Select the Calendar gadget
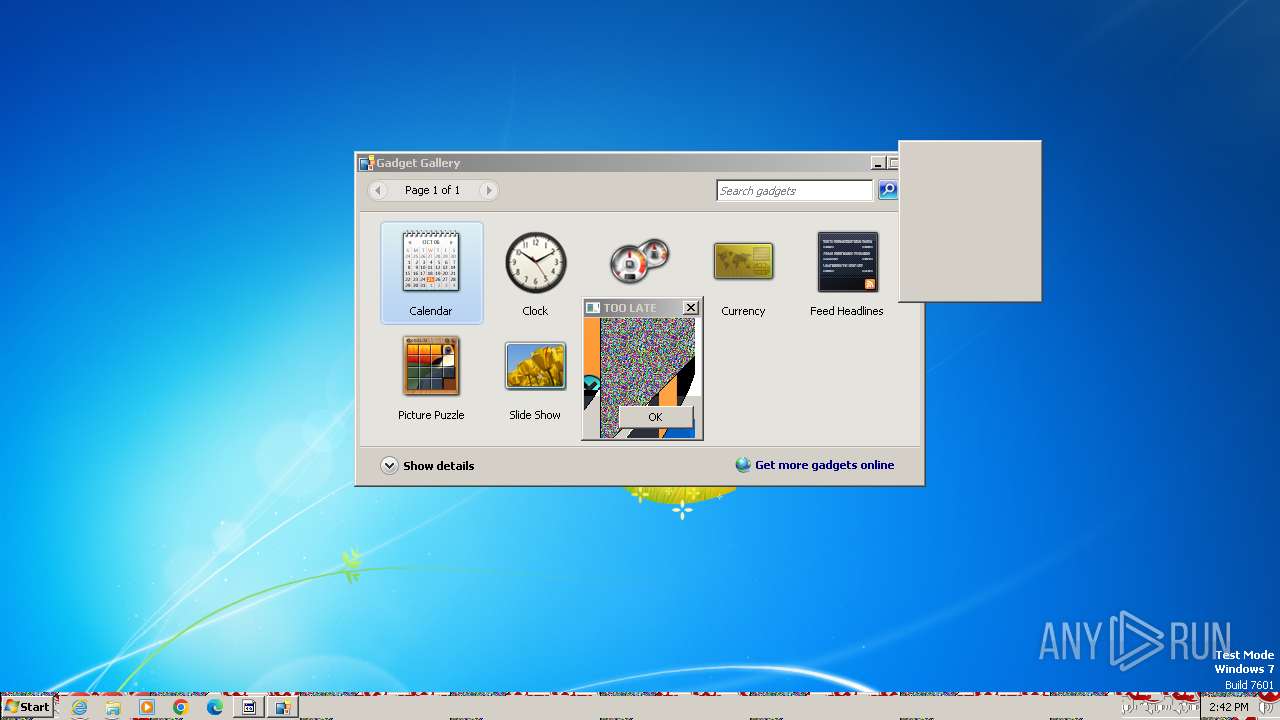The width and height of the screenshot is (1280, 720). pos(431,272)
